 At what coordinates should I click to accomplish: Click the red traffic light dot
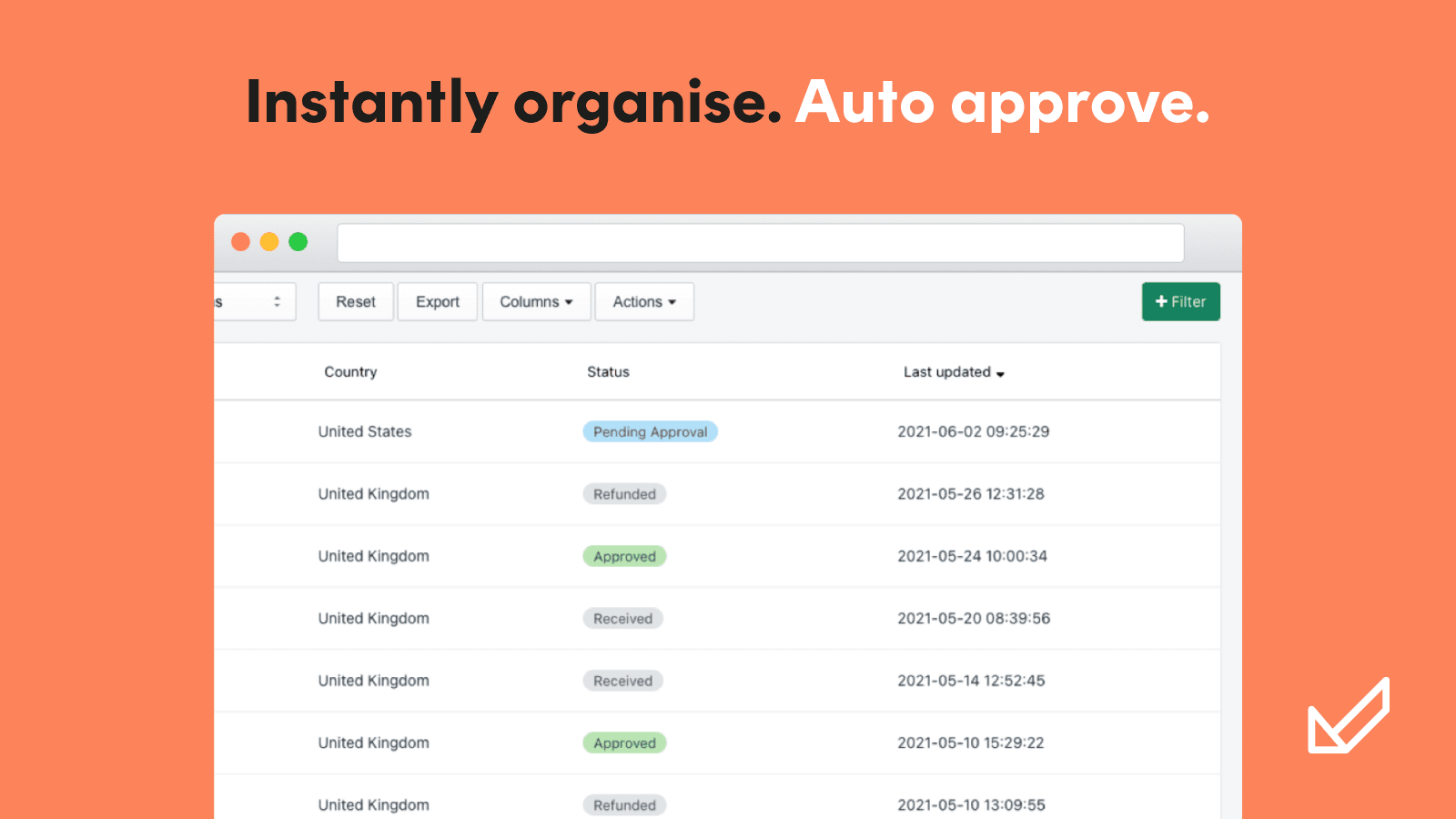[240, 242]
